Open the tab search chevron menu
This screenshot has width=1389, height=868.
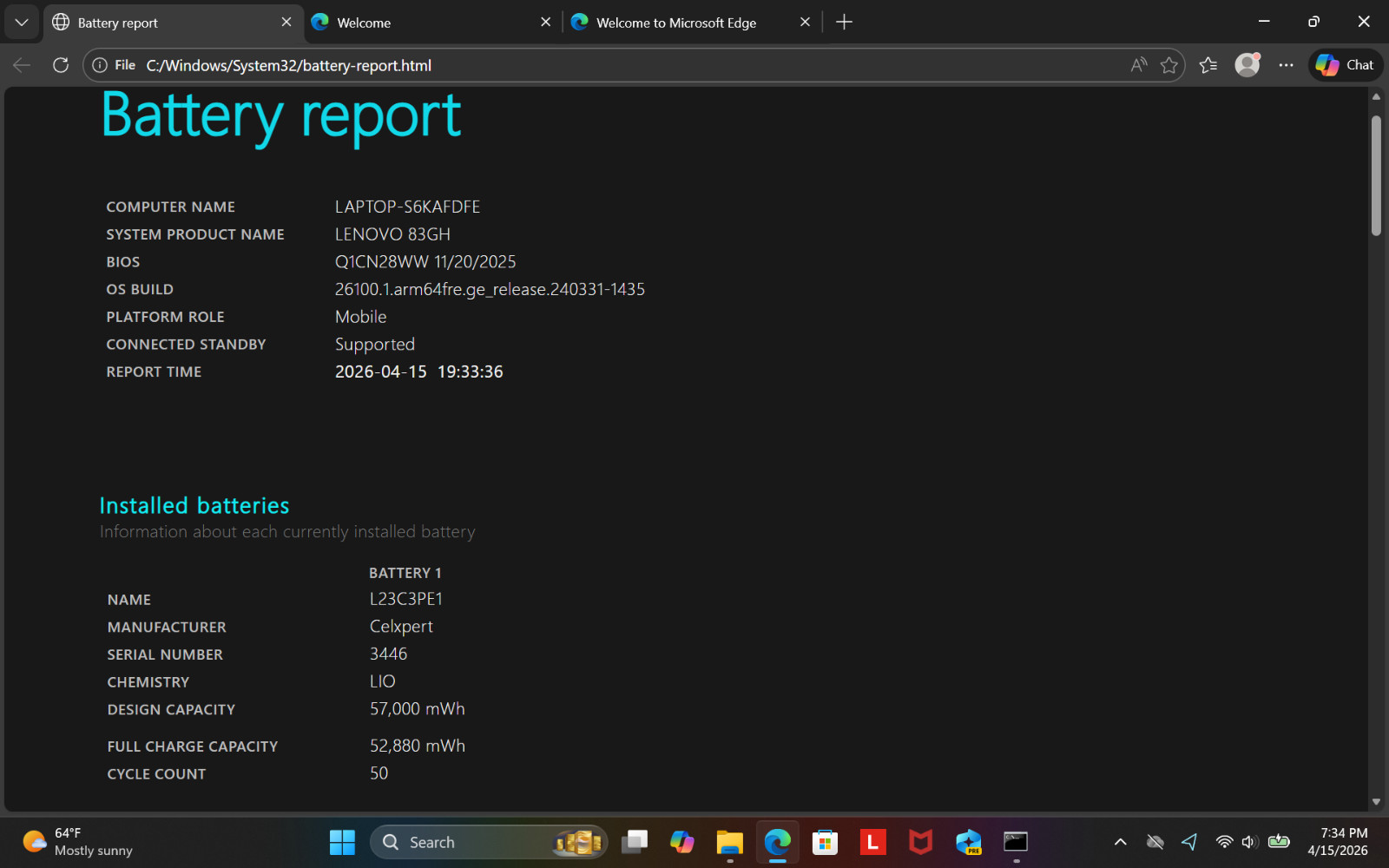pos(22,23)
